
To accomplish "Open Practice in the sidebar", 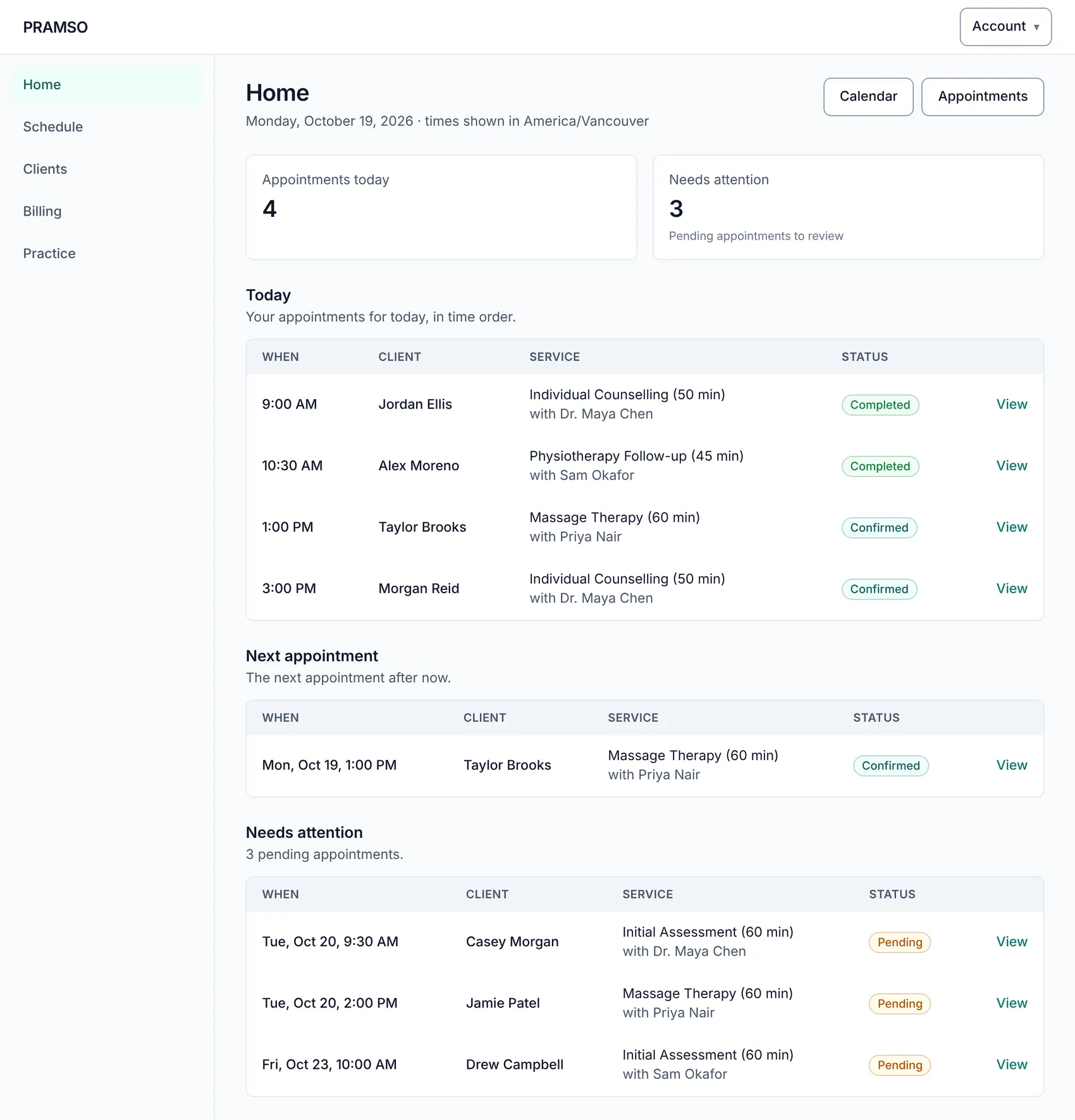I will [106, 254].
